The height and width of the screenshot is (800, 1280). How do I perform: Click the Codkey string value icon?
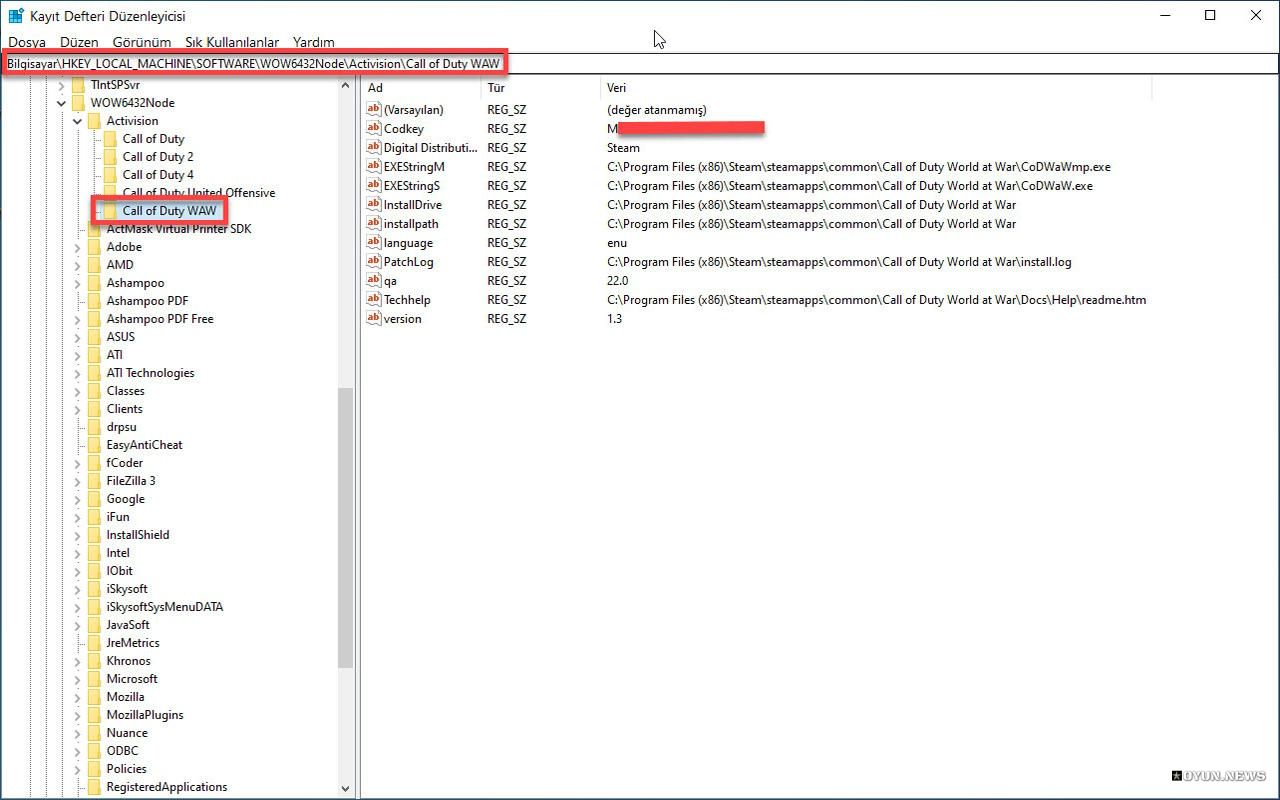click(374, 128)
